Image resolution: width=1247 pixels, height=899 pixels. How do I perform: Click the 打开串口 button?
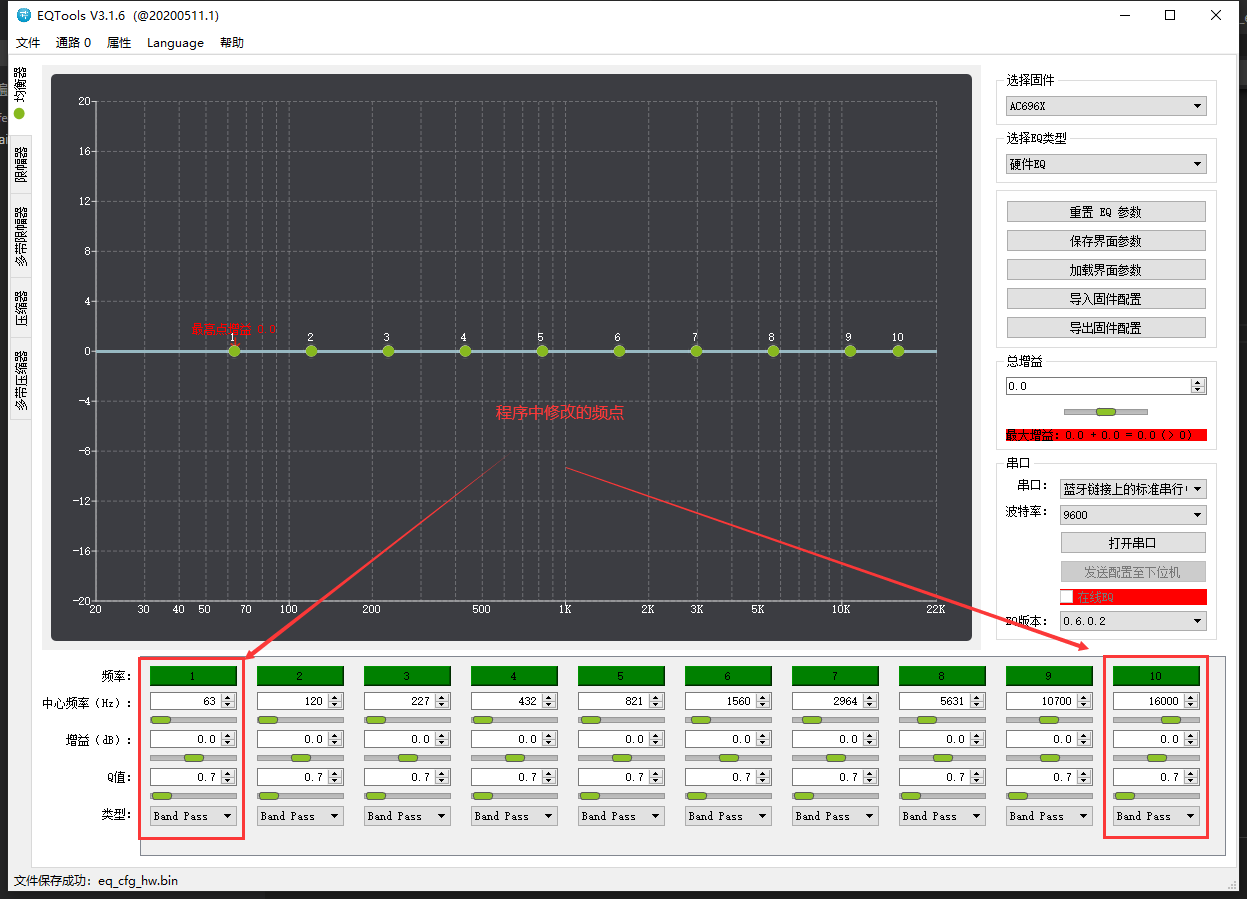[1133, 543]
